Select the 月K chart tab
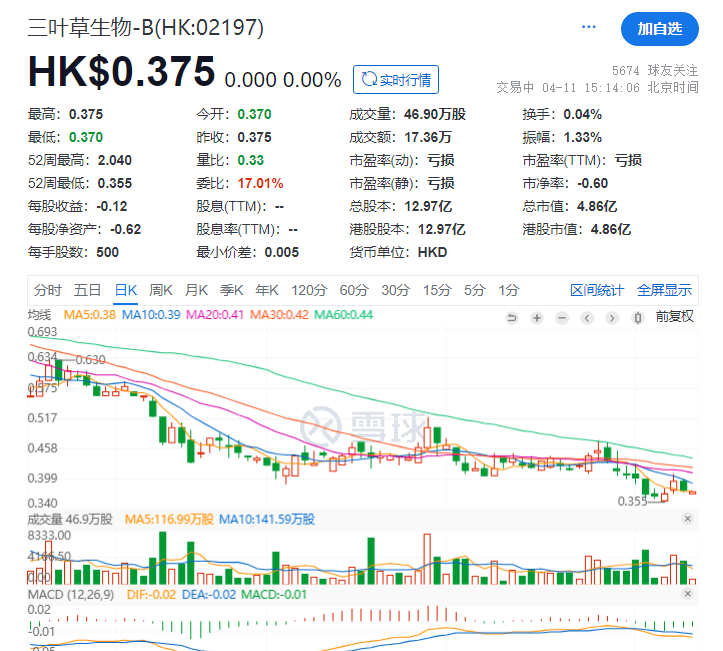The width and height of the screenshot is (723, 651). pos(196,290)
